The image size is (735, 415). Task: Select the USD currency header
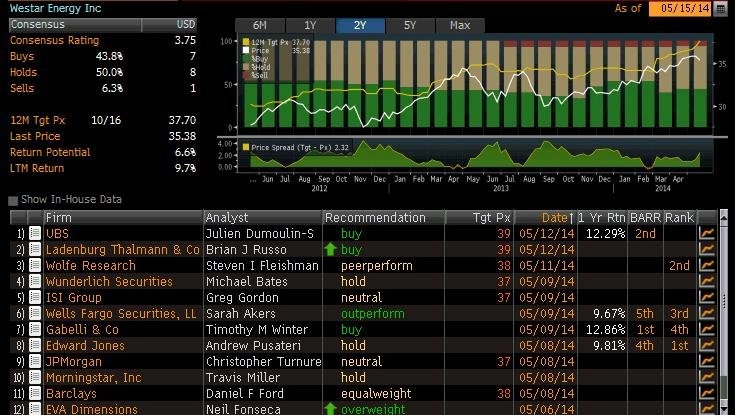(169, 24)
